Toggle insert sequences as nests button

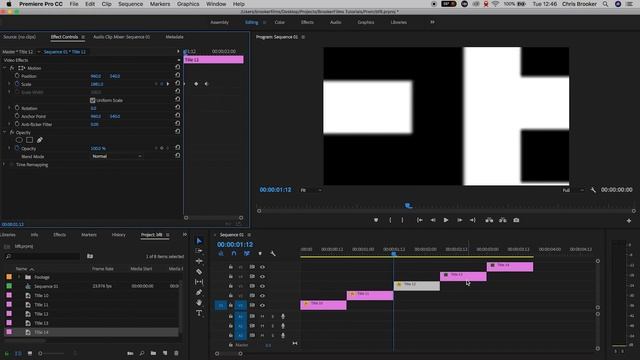[221, 253]
